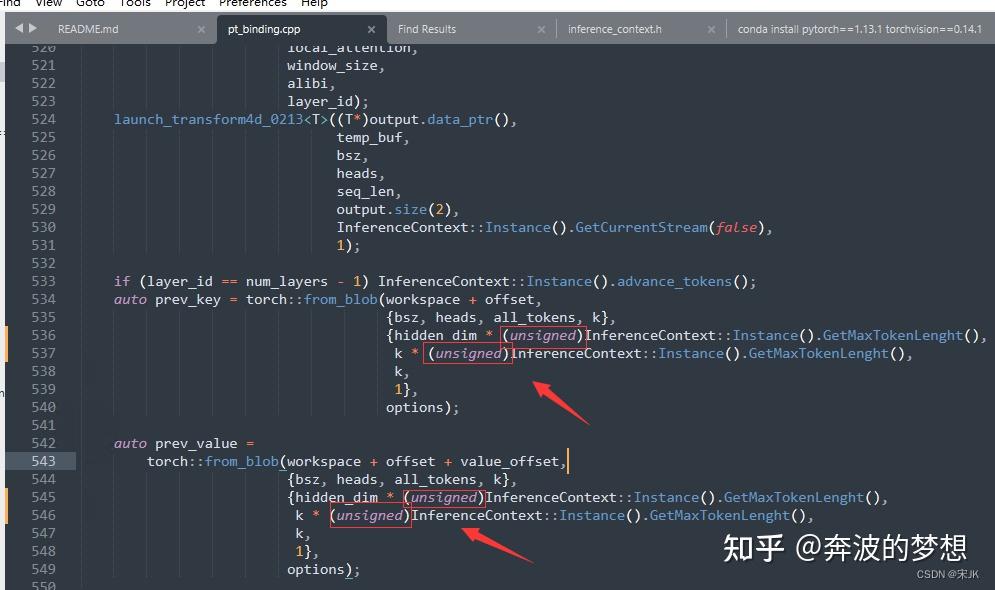Click 'options);' on line 549
Viewport: 995px width, 590px height.
pyautogui.click(x=324, y=570)
